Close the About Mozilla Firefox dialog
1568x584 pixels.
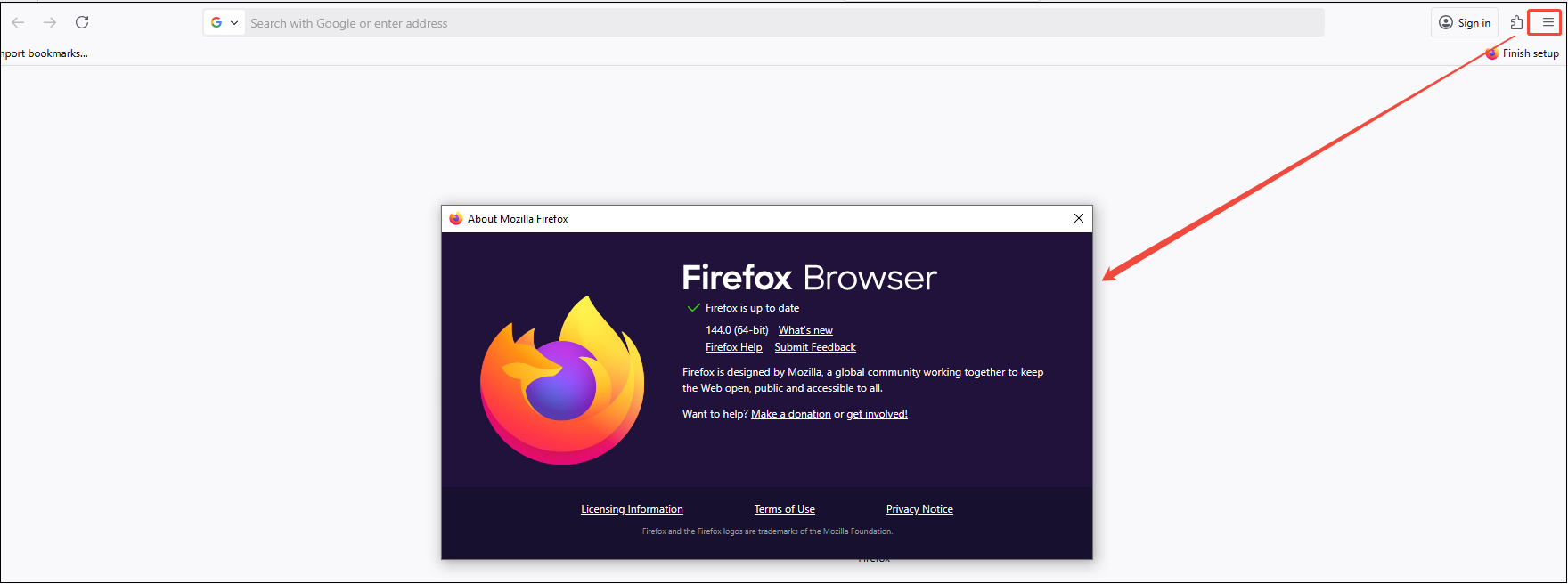[x=1079, y=218]
